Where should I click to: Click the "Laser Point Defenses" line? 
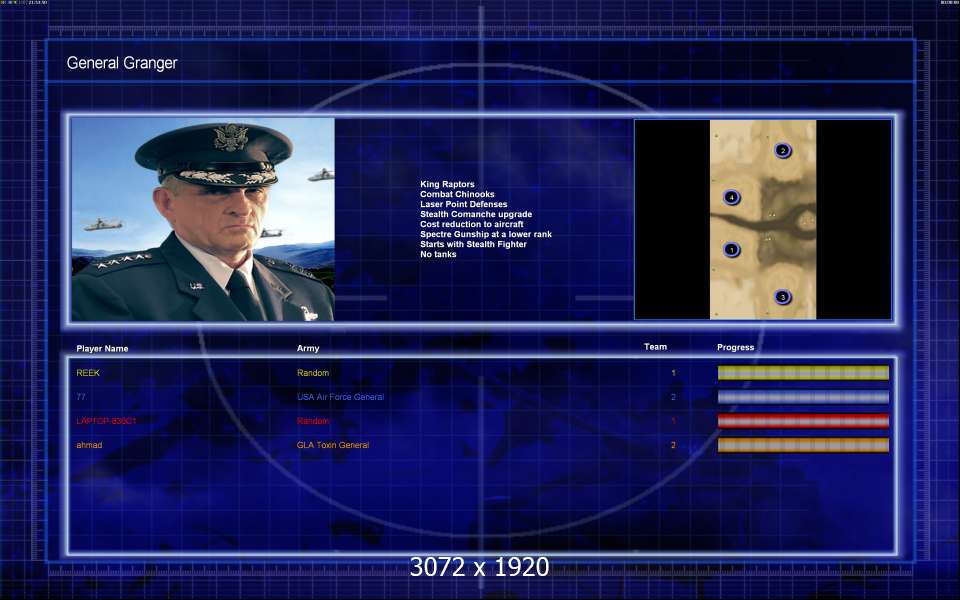pos(463,204)
